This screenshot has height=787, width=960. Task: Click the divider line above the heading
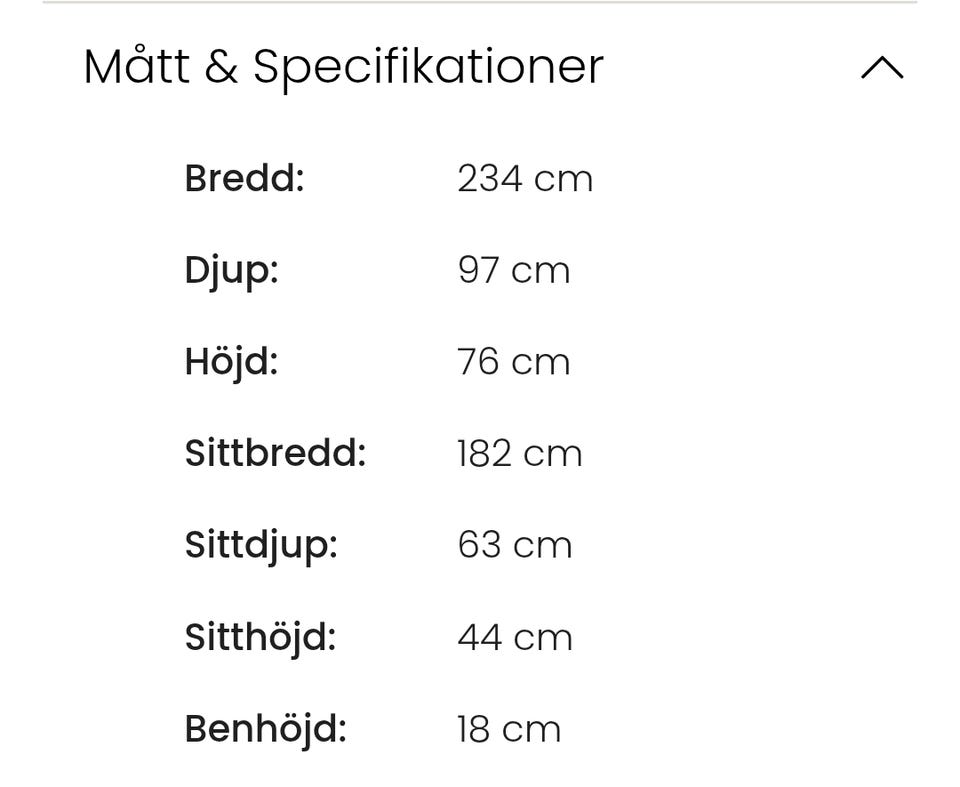click(x=480, y=3)
